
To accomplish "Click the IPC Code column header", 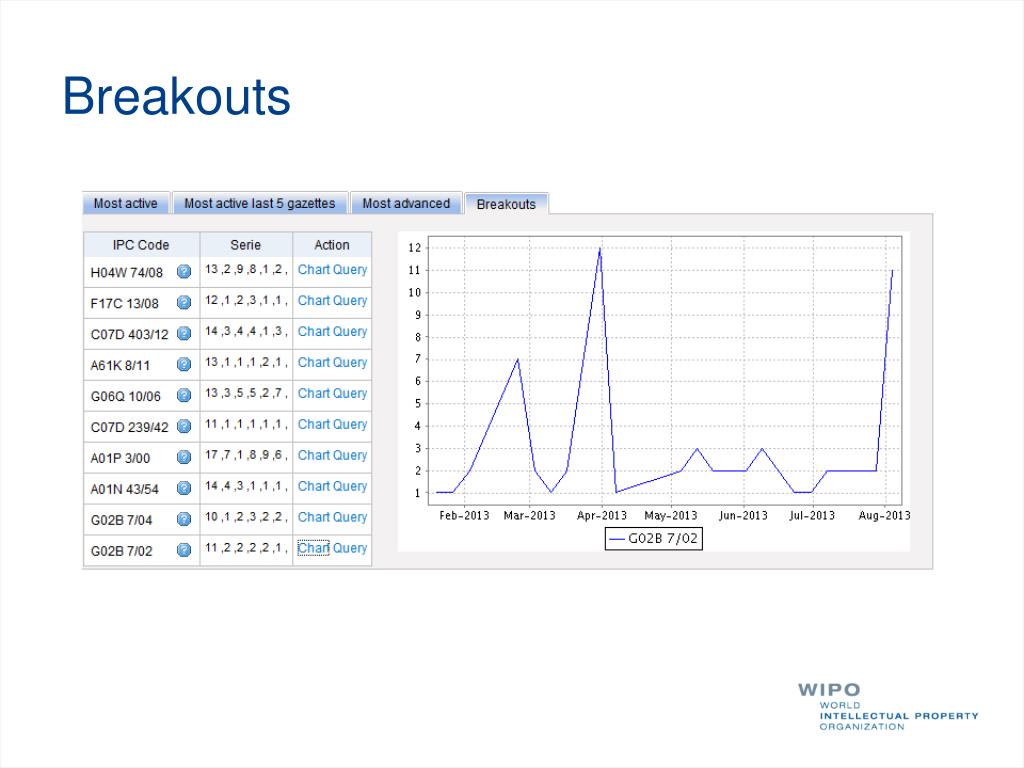I will point(141,245).
